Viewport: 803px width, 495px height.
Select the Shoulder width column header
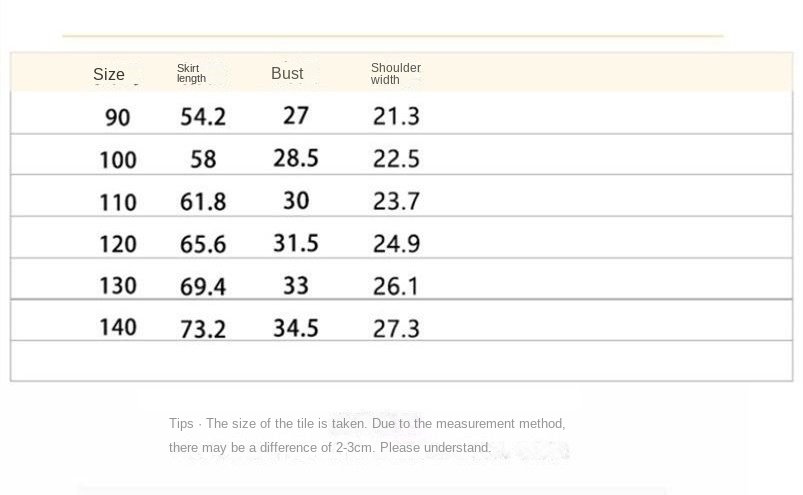pos(395,73)
